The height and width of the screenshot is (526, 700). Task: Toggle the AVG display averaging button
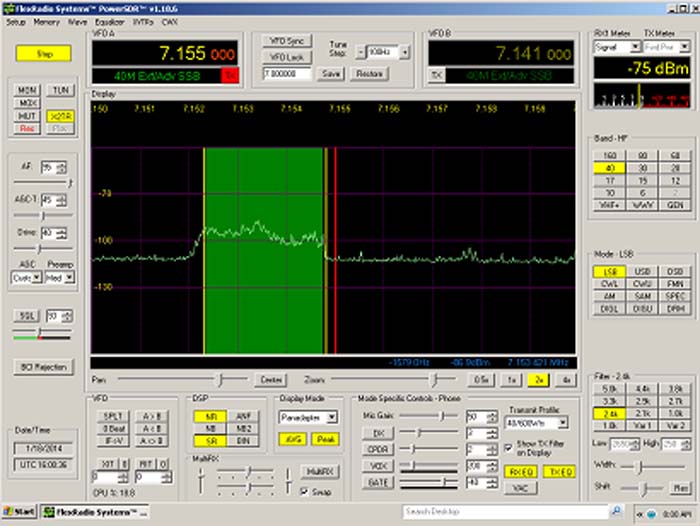coord(292,439)
